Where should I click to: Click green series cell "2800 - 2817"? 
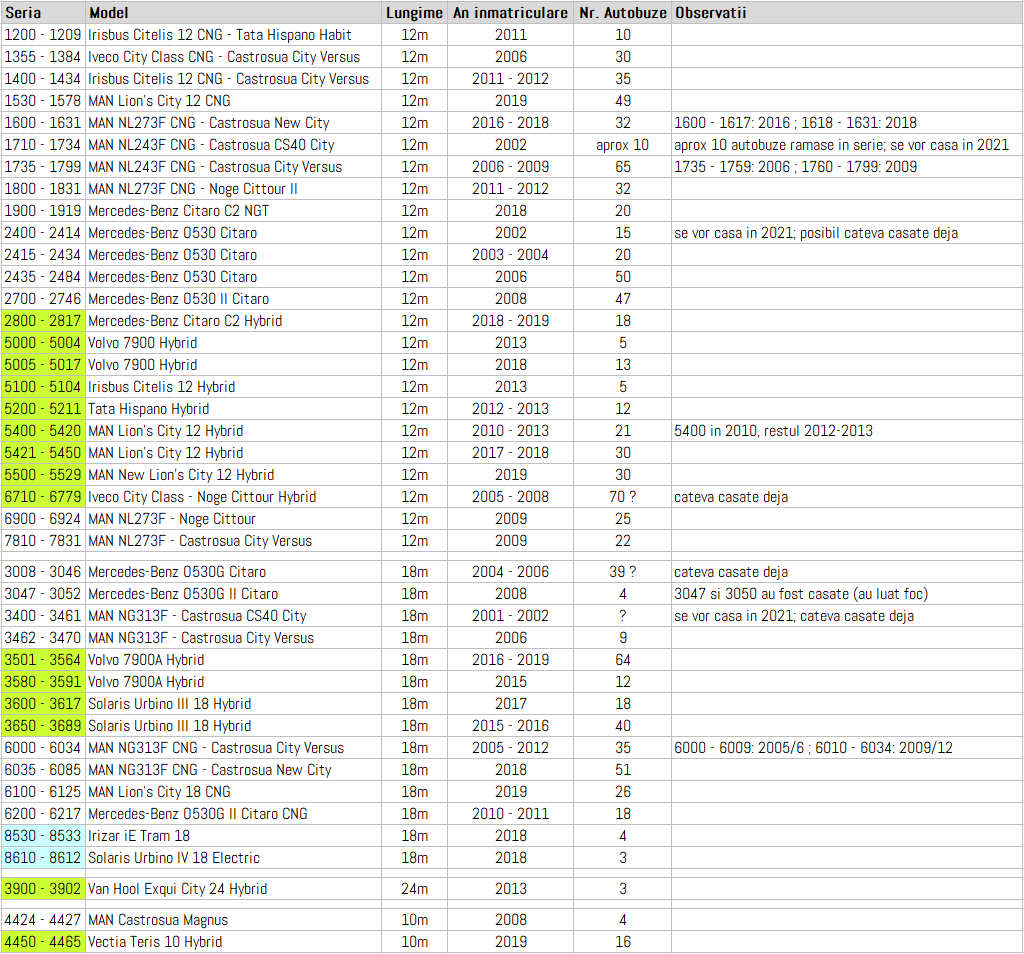coord(43,321)
